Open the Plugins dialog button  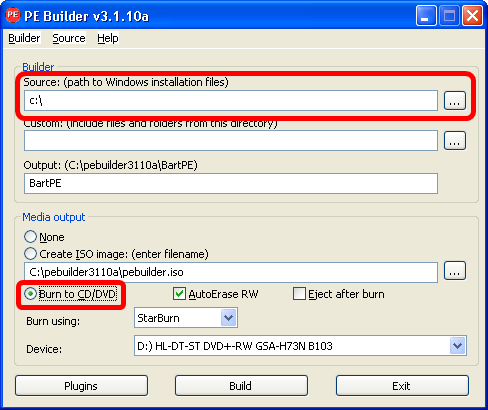tap(81, 386)
